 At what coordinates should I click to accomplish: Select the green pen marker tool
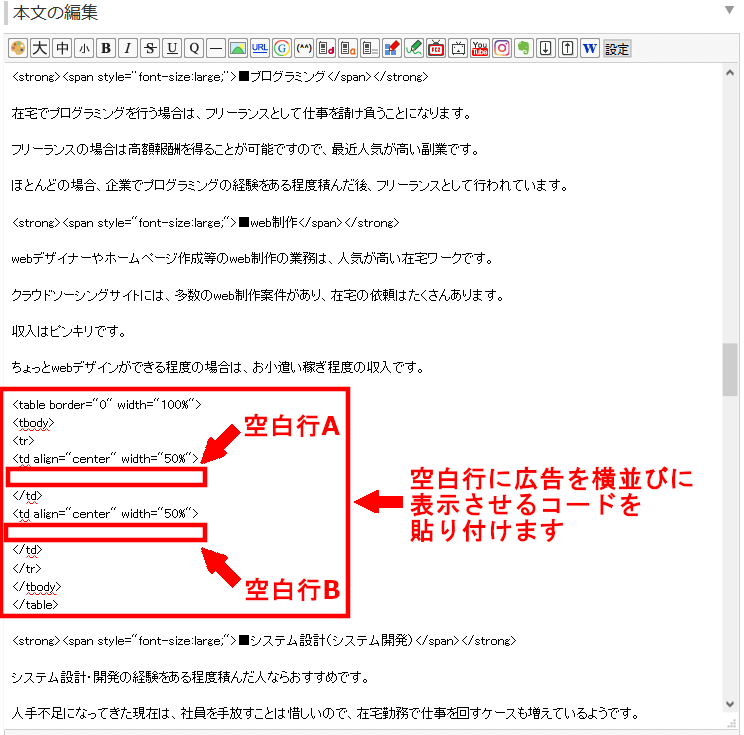click(x=414, y=48)
